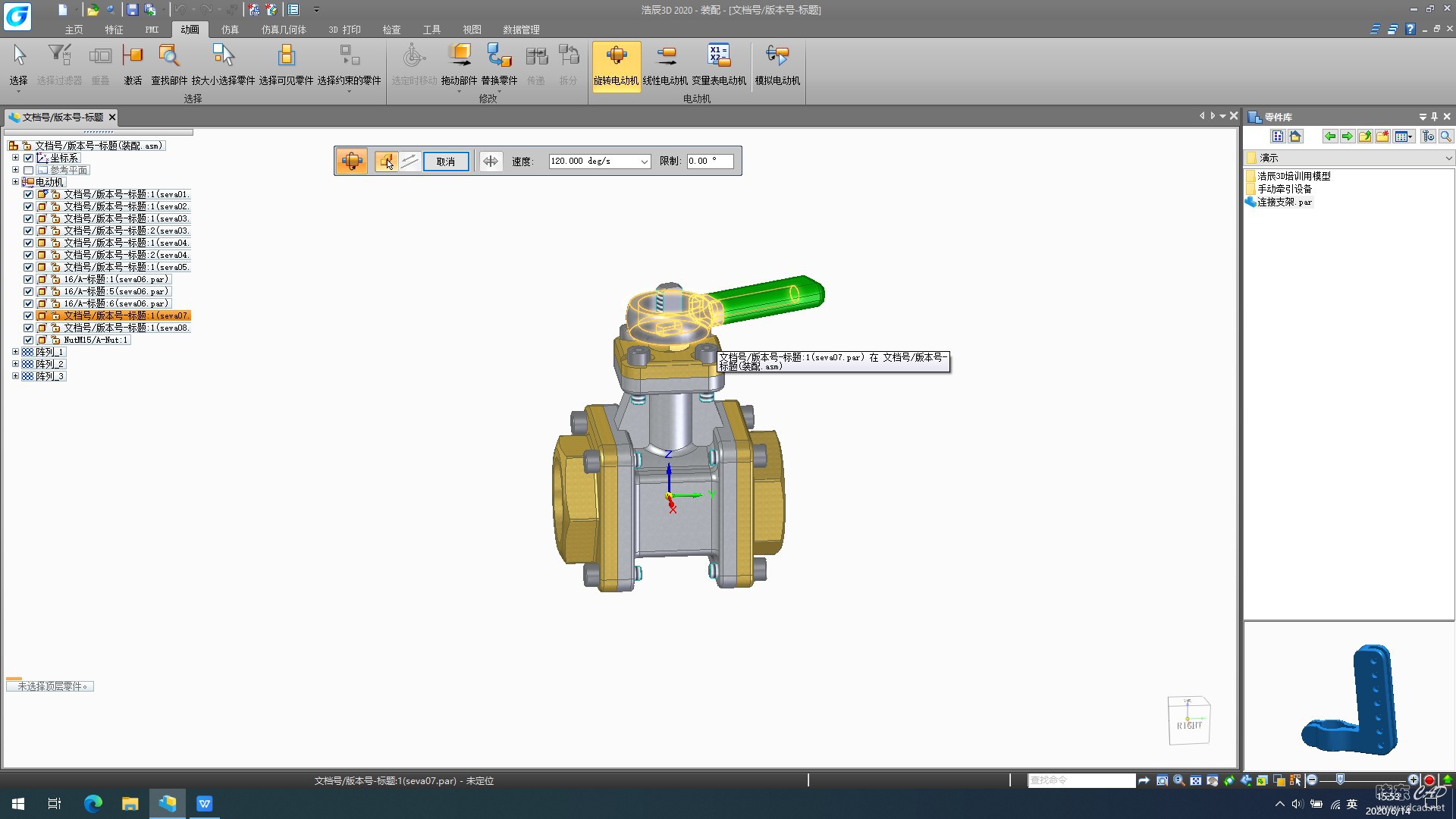Switch to the 主页 ribbon tab
The image size is (1456, 819).
74,30
